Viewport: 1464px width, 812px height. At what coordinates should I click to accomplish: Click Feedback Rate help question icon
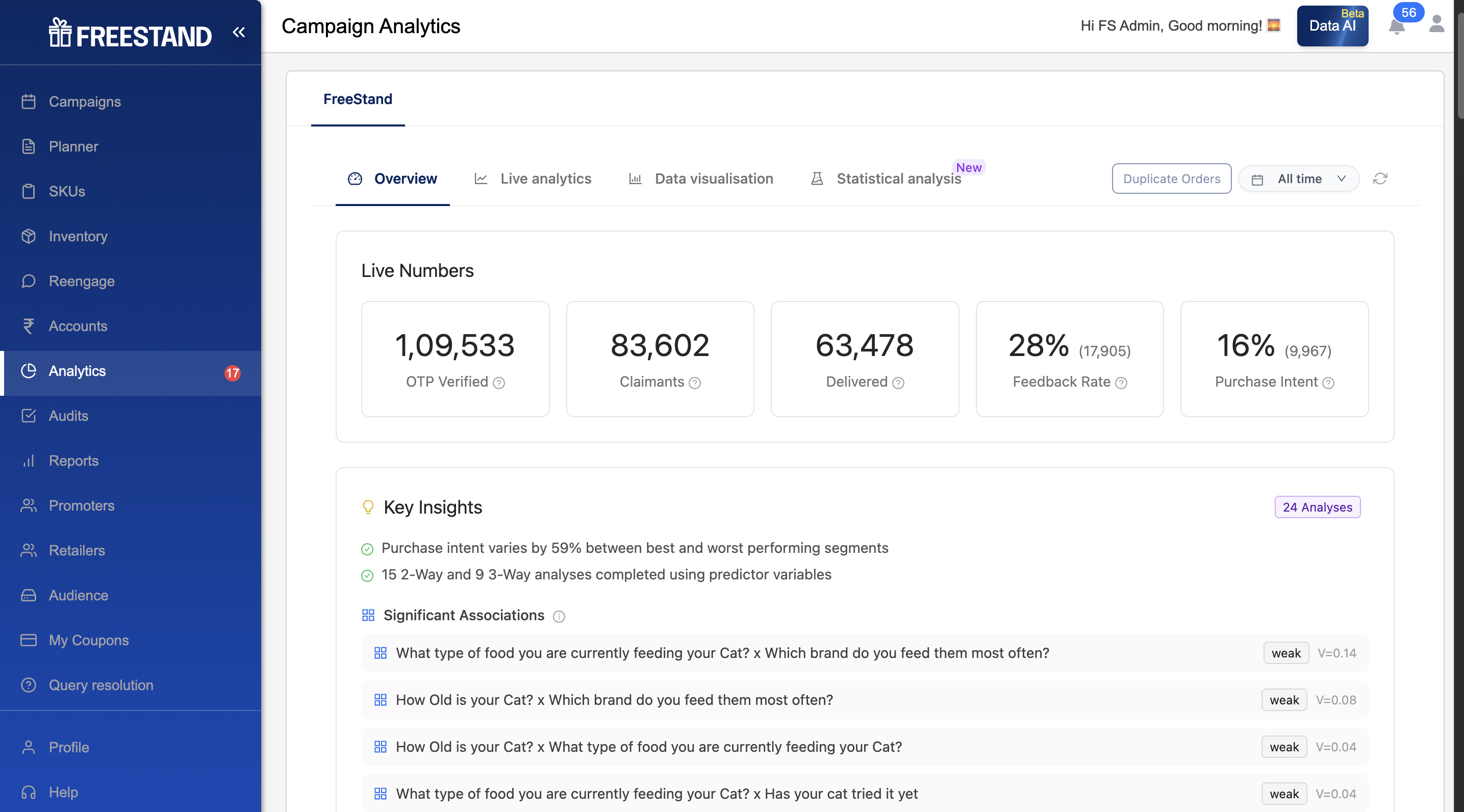click(x=1121, y=383)
